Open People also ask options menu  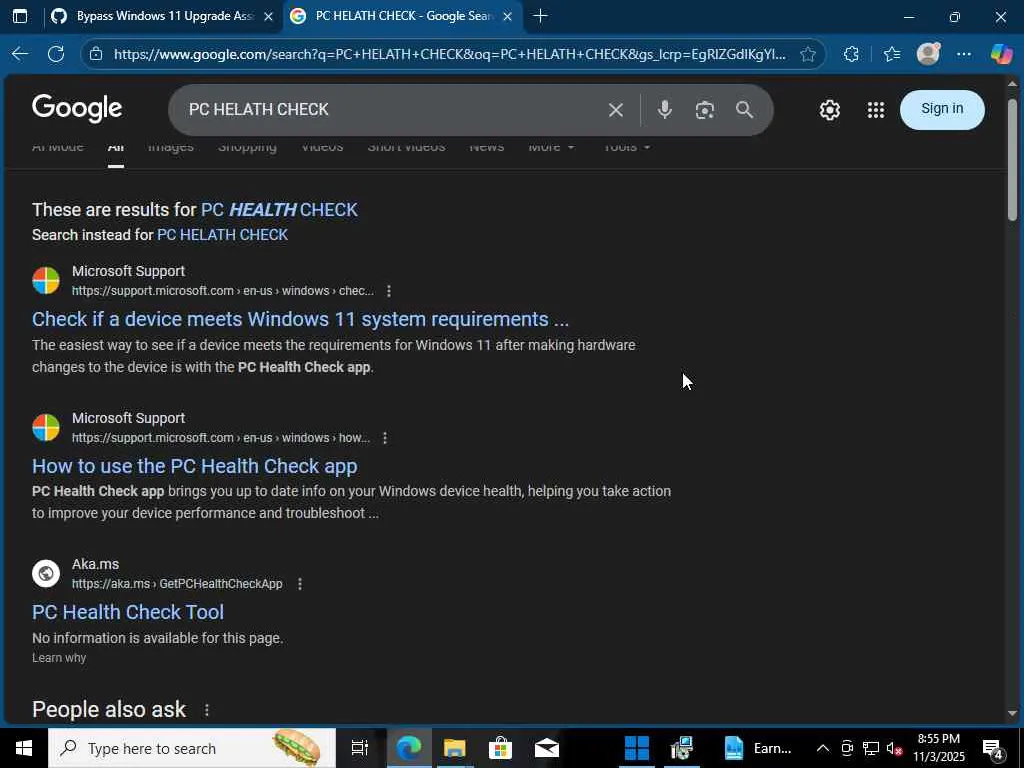coord(206,710)
